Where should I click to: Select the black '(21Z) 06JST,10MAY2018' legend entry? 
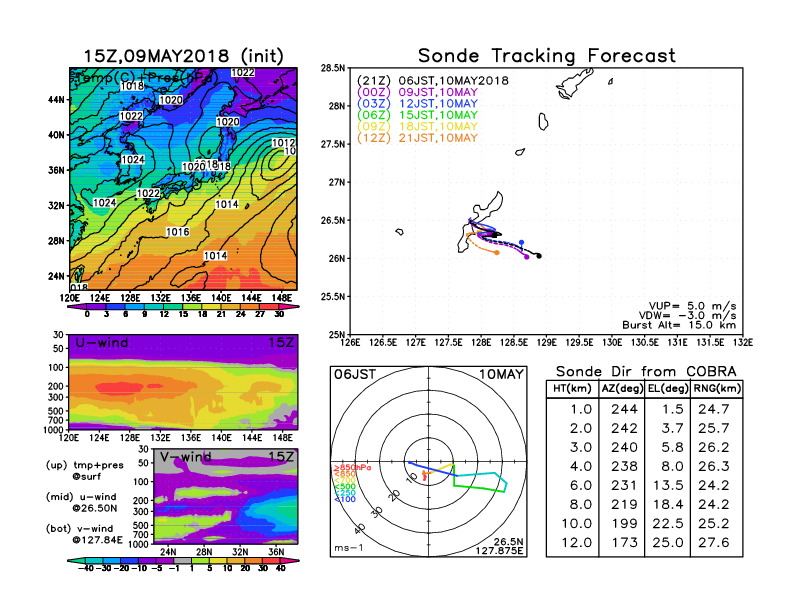click(432, 81)
